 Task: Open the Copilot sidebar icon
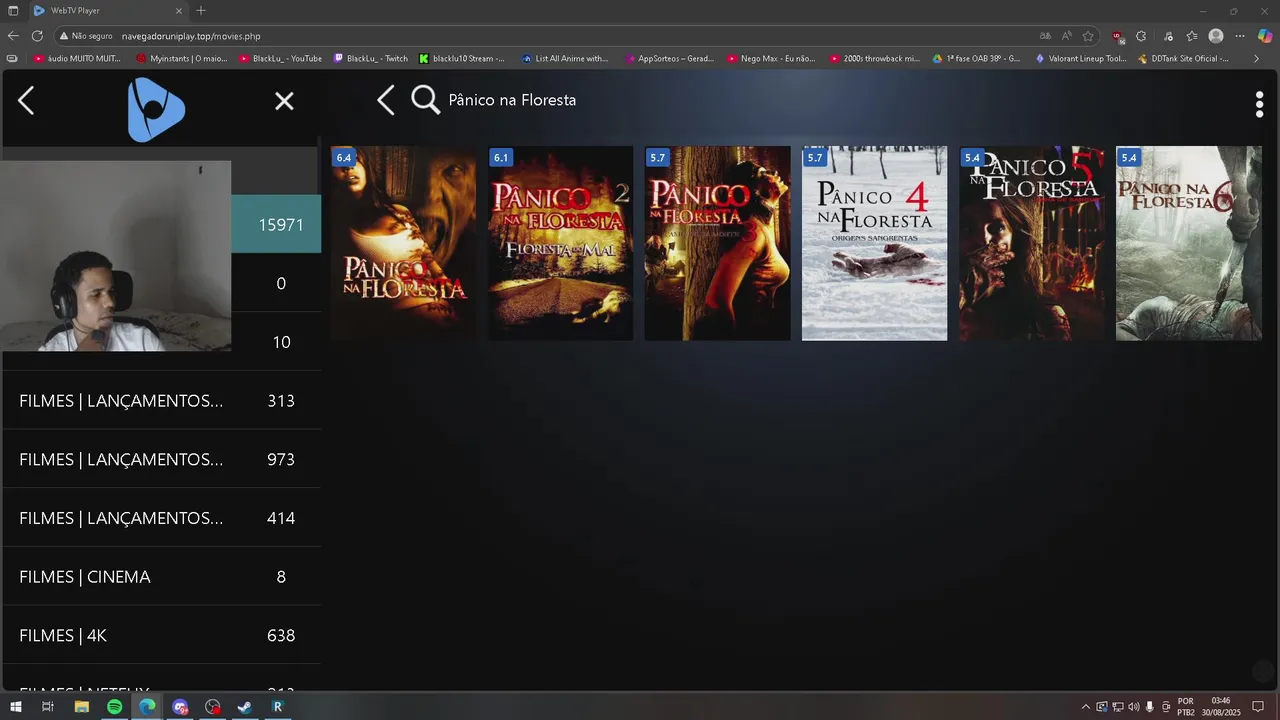click(x=1265, y=36)
